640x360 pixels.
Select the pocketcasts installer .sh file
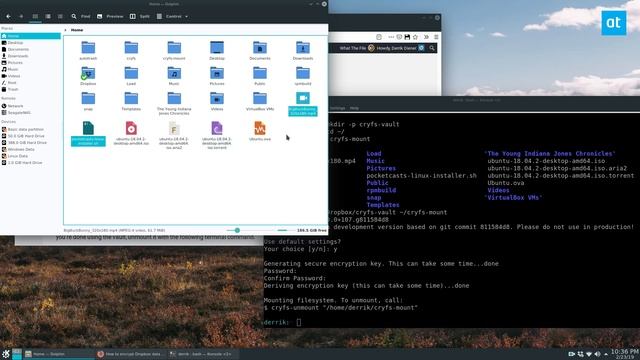click(x=88, y=133)
